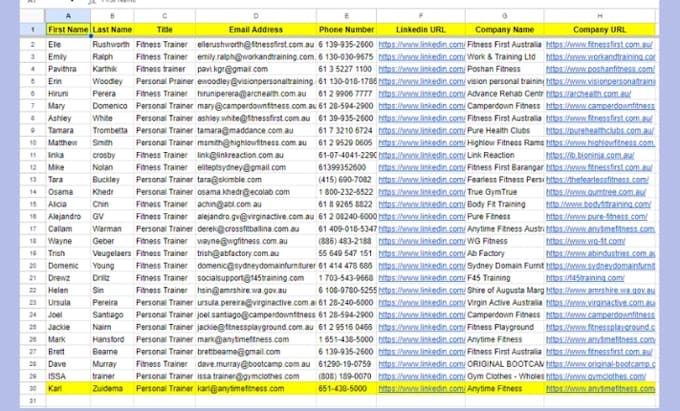Open purehealthclubs.com.au link
Viewport: 680px width, 411px height.
[x=600, y=130]
